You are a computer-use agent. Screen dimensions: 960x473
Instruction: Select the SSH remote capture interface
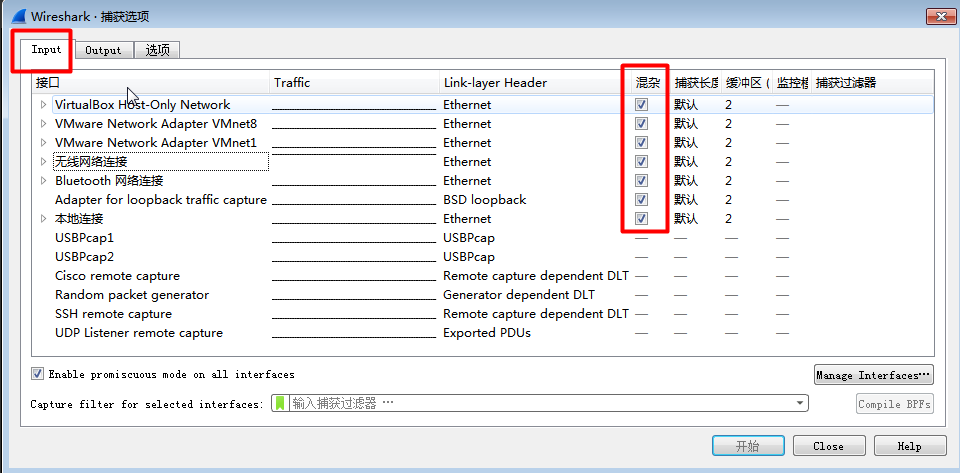(114, 313)
